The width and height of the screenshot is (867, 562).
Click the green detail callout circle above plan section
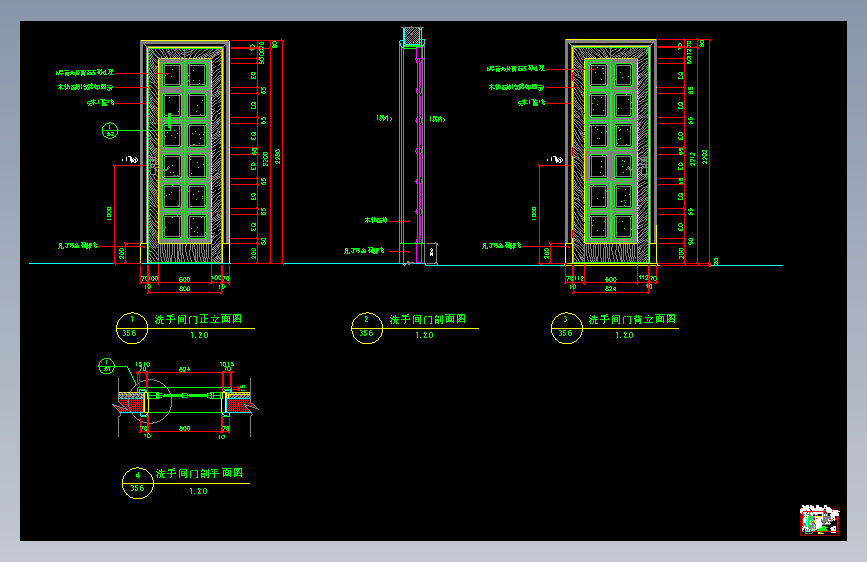tap(106, 366)
